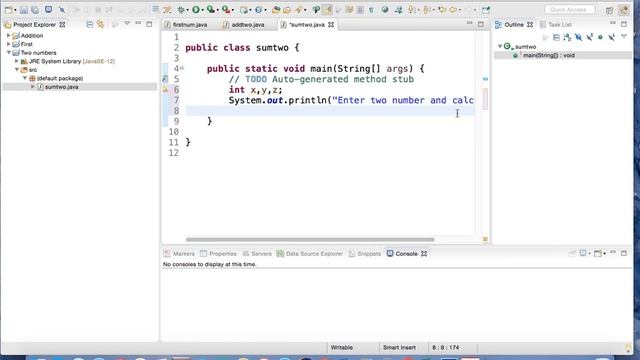Collapse sumtwo class in Outline

500,46
